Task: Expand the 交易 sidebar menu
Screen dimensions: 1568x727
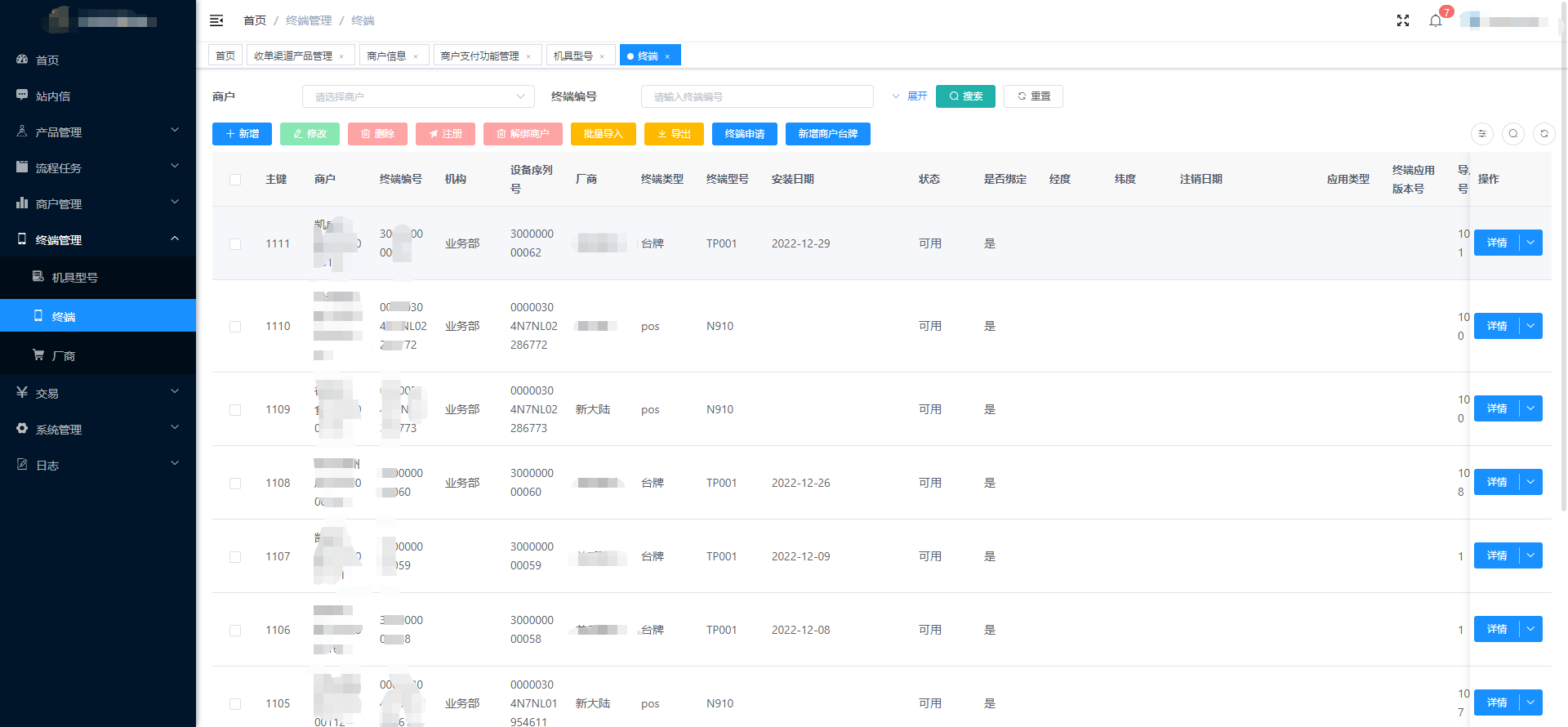Action: pyautogui.click(x=98, y=393)
